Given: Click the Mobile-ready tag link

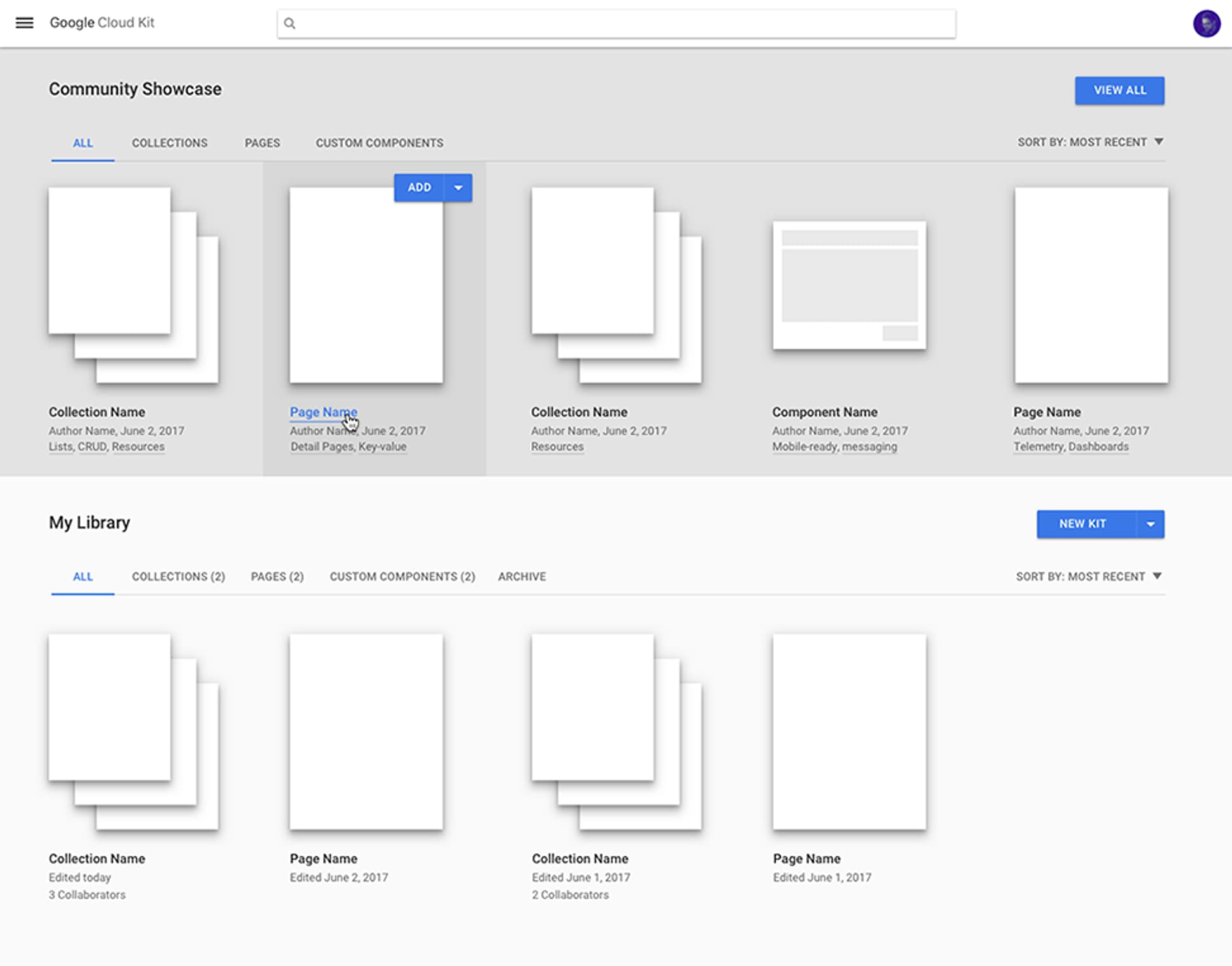Looking at the screenshot, I should click(804, 446).
